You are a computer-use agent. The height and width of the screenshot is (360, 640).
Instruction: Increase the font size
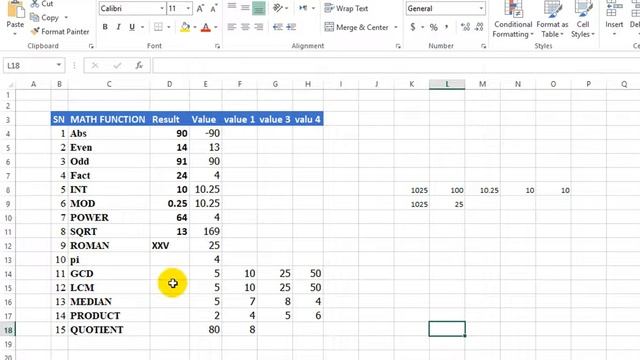click(200, 8)
